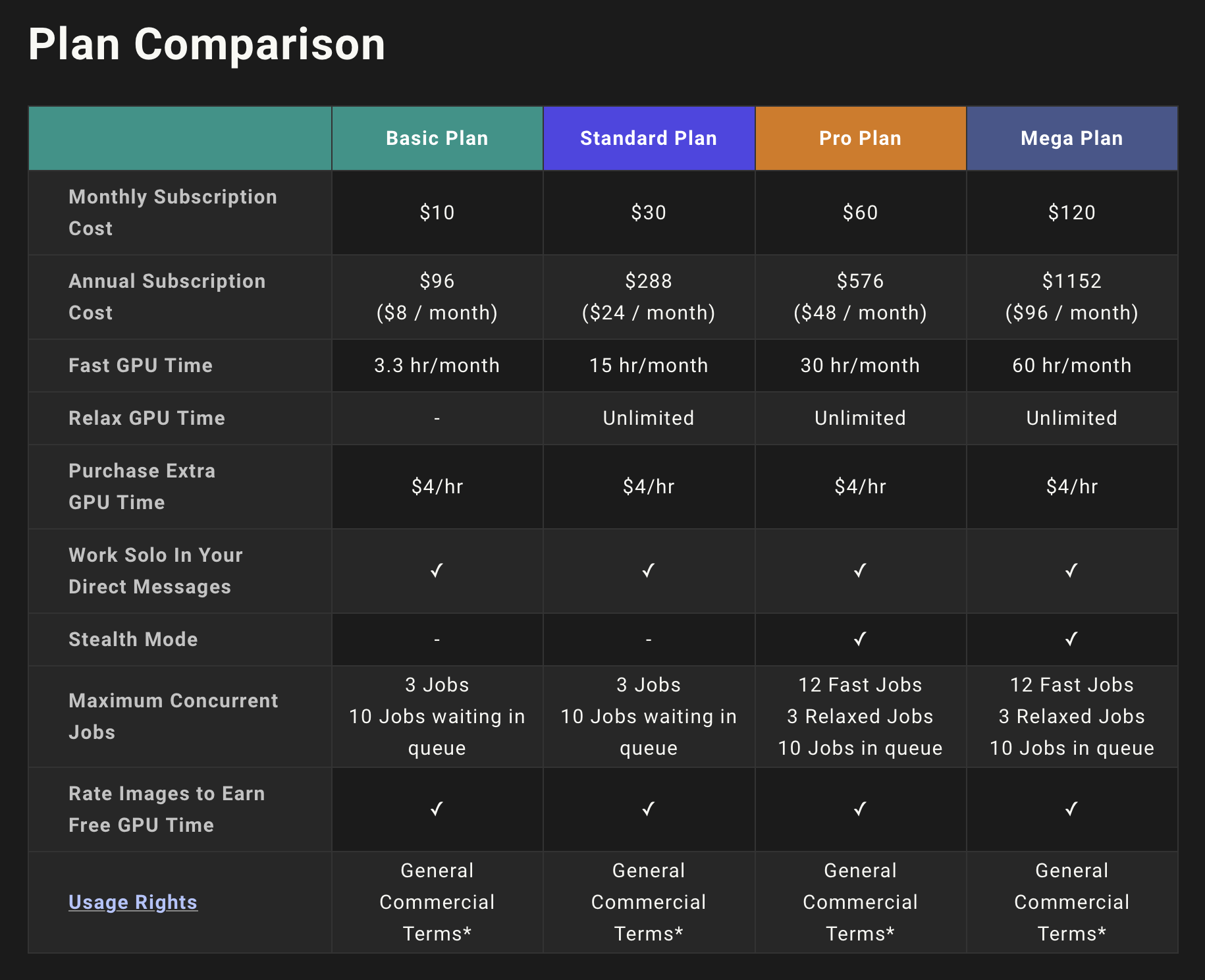This screenshot has height=980, width=1205.
Task: Click Work Solo checkmark under Basic Plan
Action: coord(437,570)
